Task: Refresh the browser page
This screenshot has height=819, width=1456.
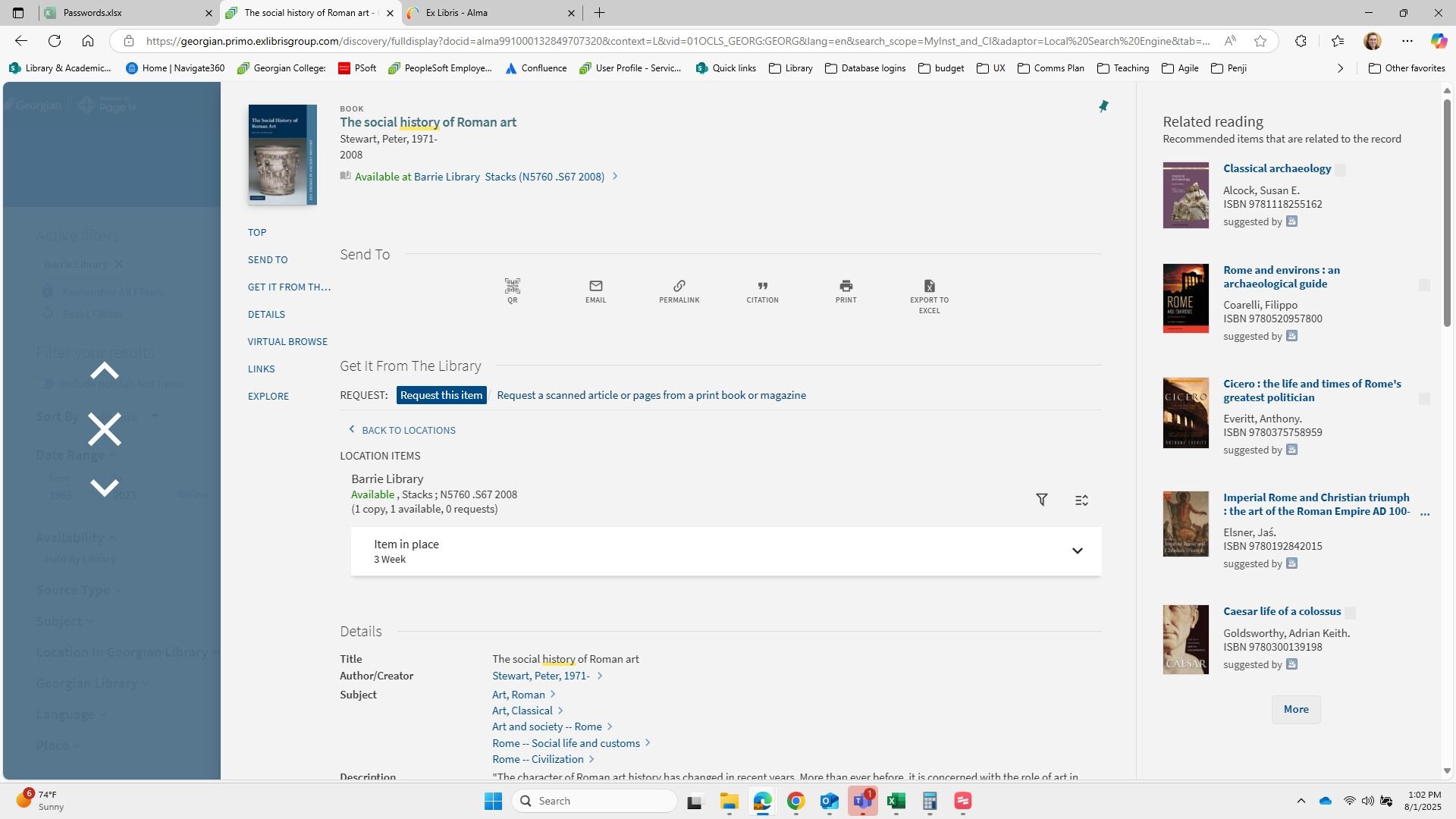Action: tap(55, 41)
